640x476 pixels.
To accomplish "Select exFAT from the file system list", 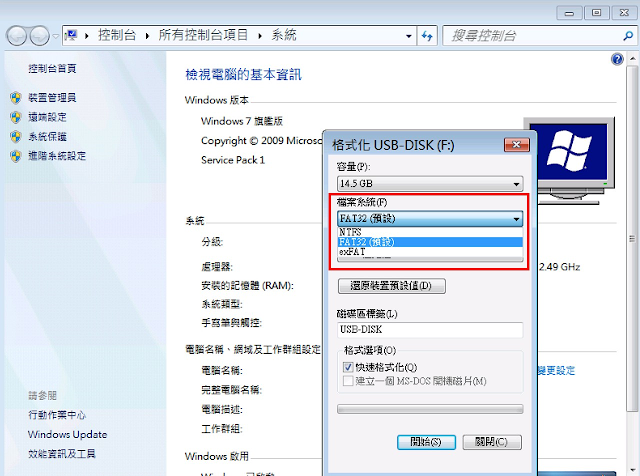I will coord(430,252).
